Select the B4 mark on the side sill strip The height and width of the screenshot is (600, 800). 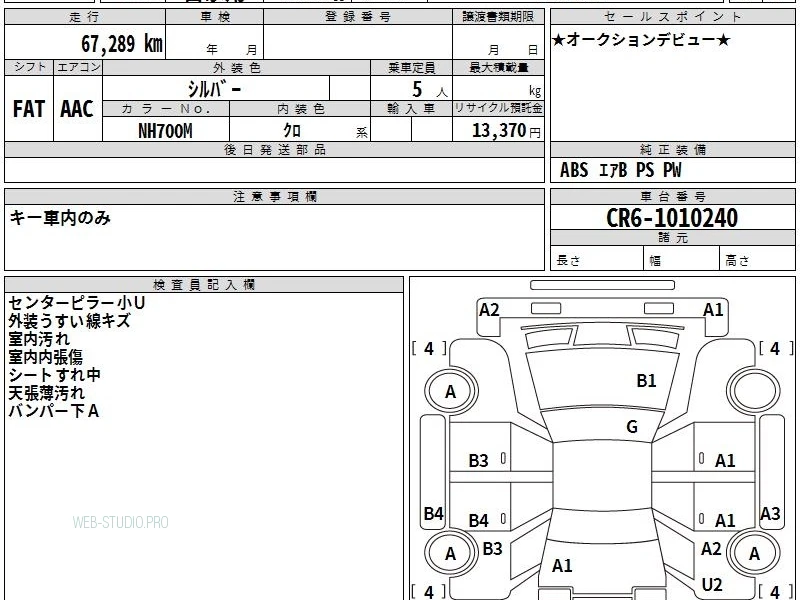(x=433, y=513)
